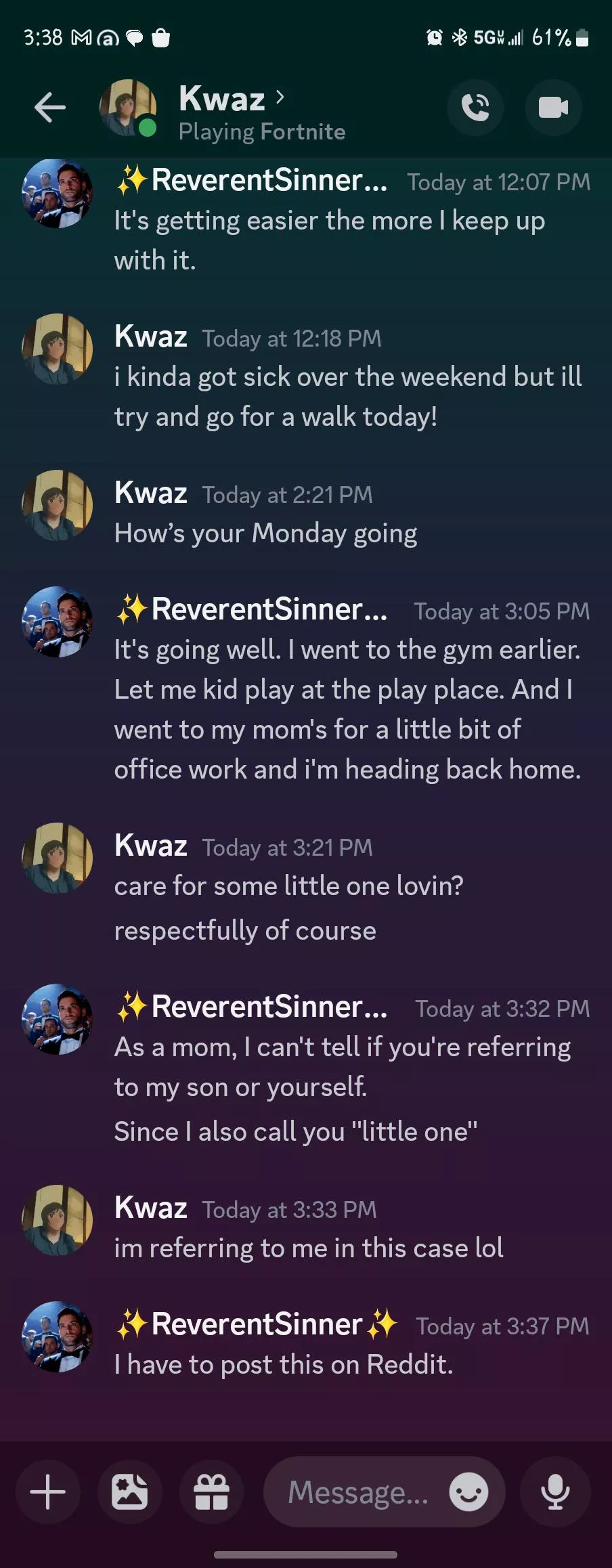Viewport: 612px width, 1568px height.
Task: Open the gift icon
Action: (211, 1492)
